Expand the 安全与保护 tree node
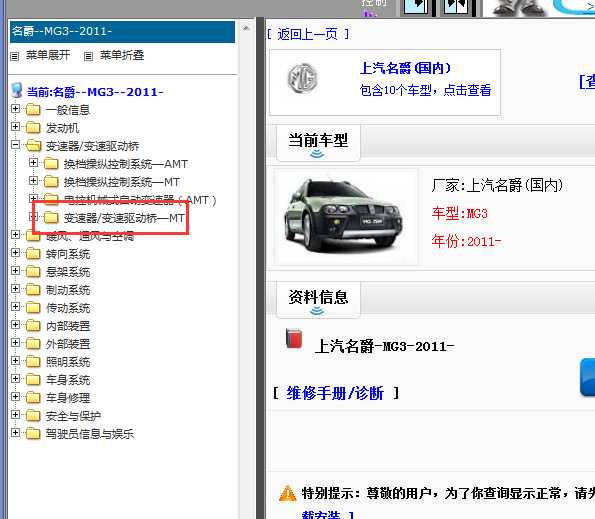Screen dimensions: 595x519 coord(15,415)
